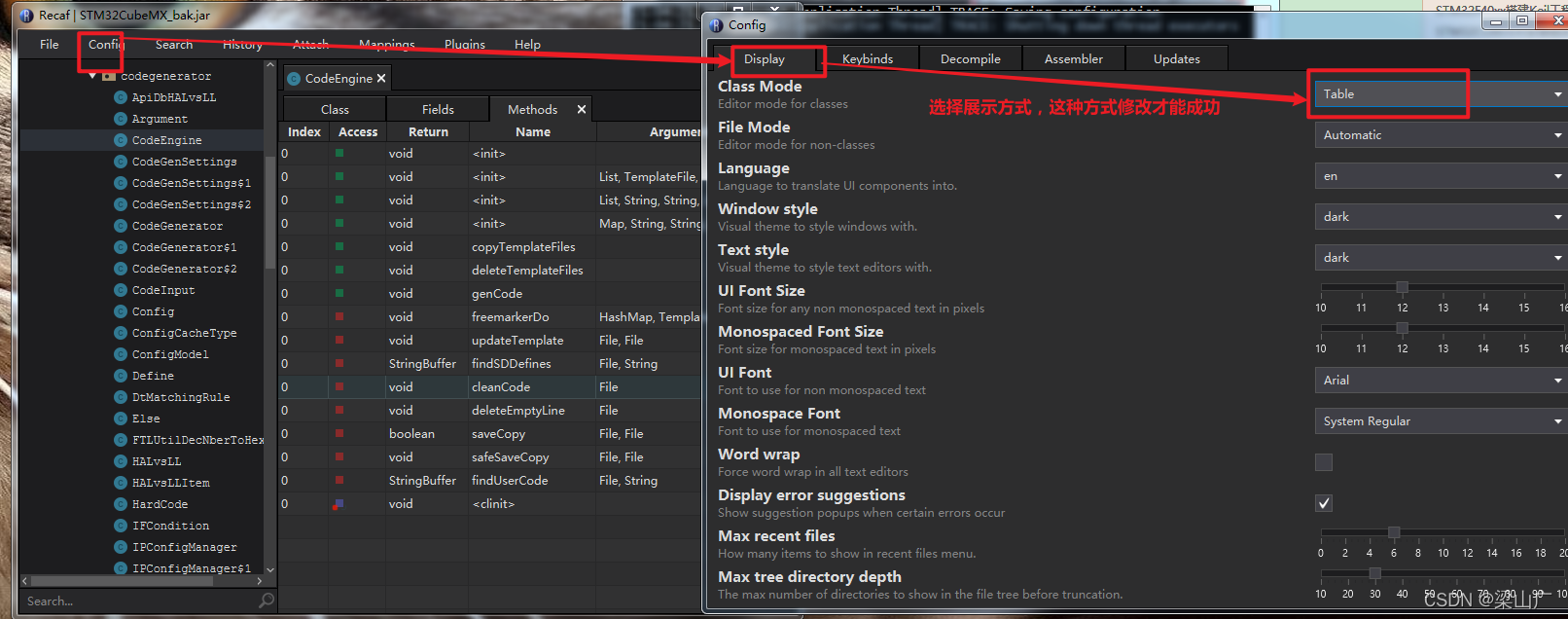1568x619 pixels.
Task: Minimize the Config window
Action: [1496, 20]
